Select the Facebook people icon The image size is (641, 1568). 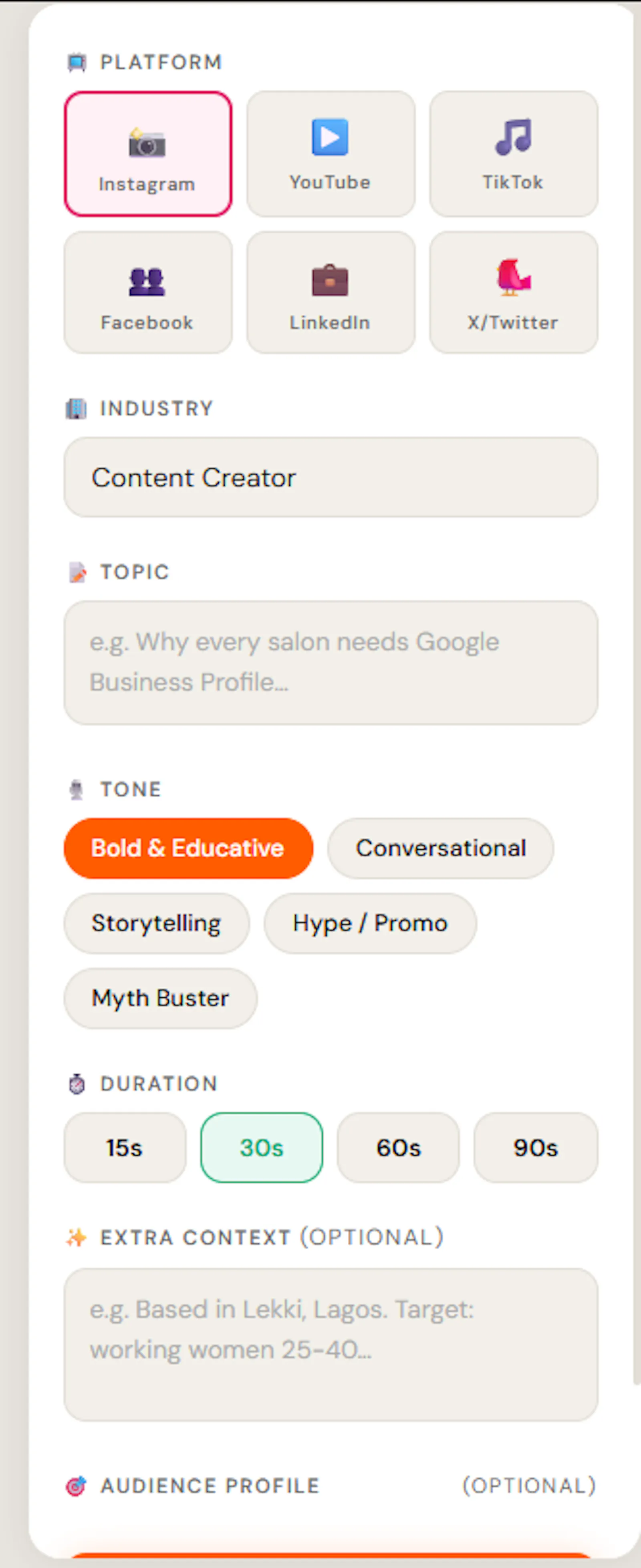tap(147, 282)
